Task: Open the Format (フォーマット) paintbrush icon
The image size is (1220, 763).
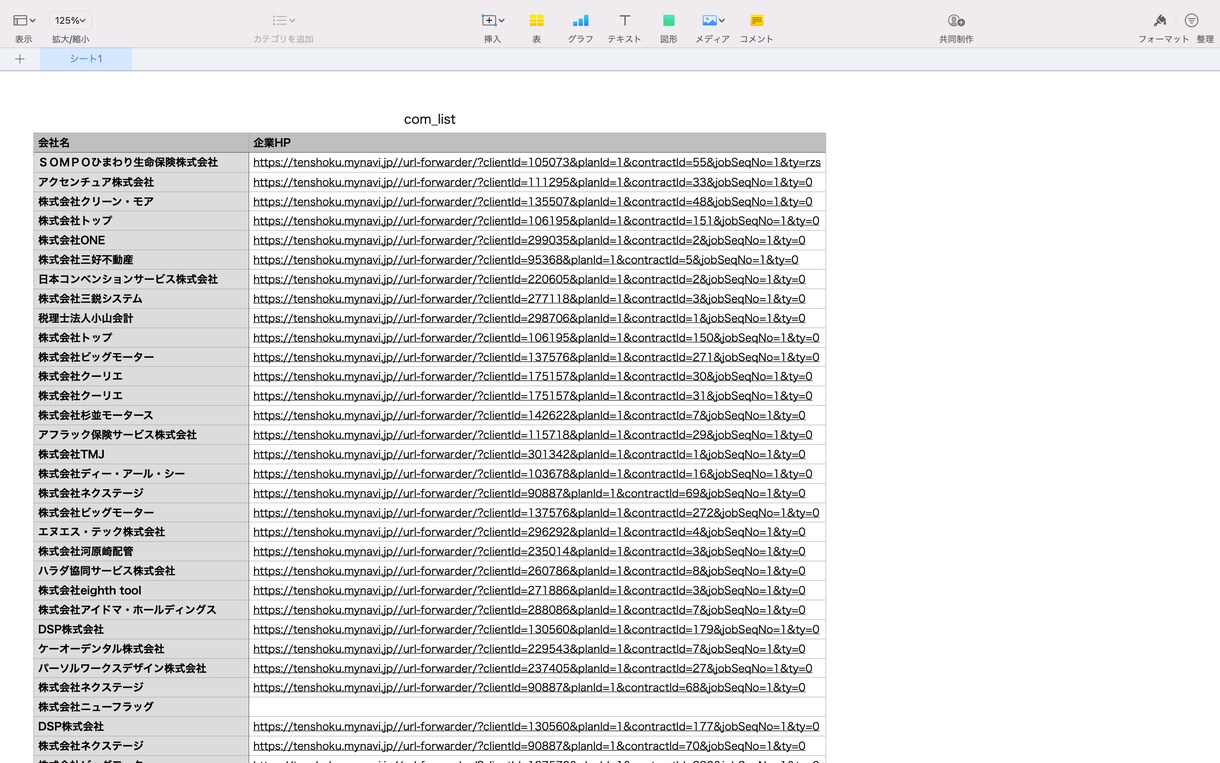Action: (1160, 20)
